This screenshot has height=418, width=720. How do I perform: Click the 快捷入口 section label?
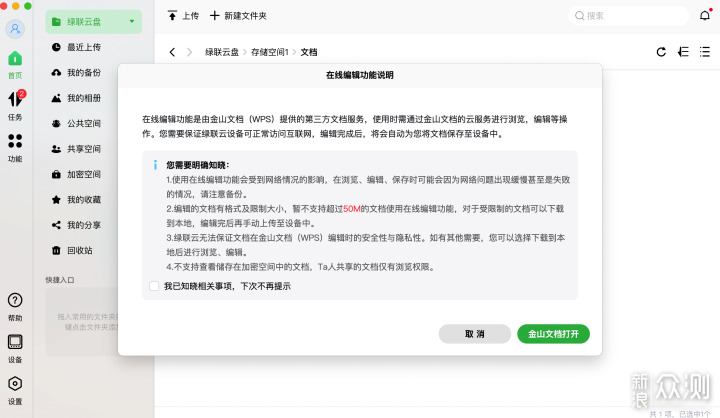click(x=60, y=280)
